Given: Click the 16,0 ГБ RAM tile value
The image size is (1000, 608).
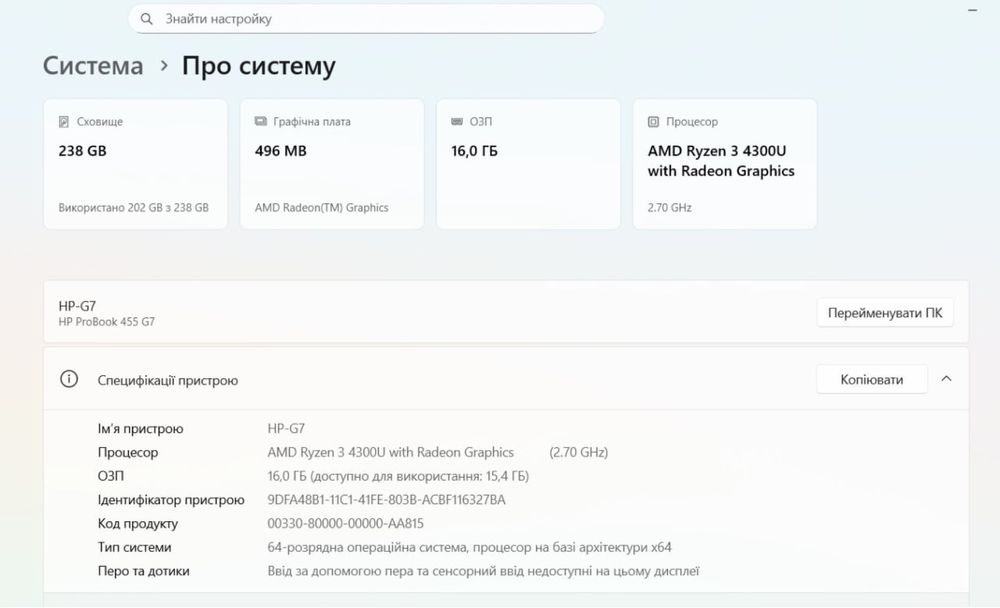Looking at the screenshot, I should tap(475, 151).
